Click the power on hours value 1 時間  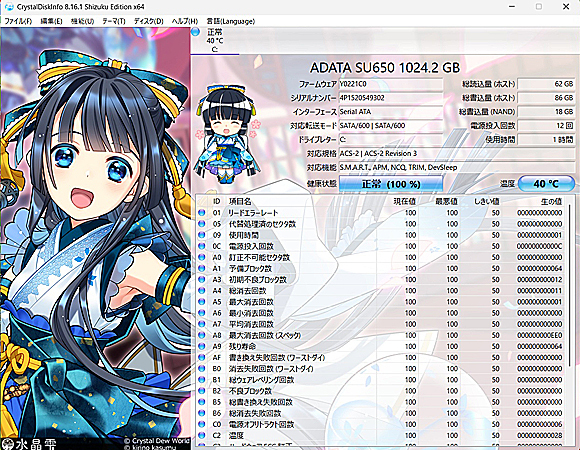coord(546,140)
